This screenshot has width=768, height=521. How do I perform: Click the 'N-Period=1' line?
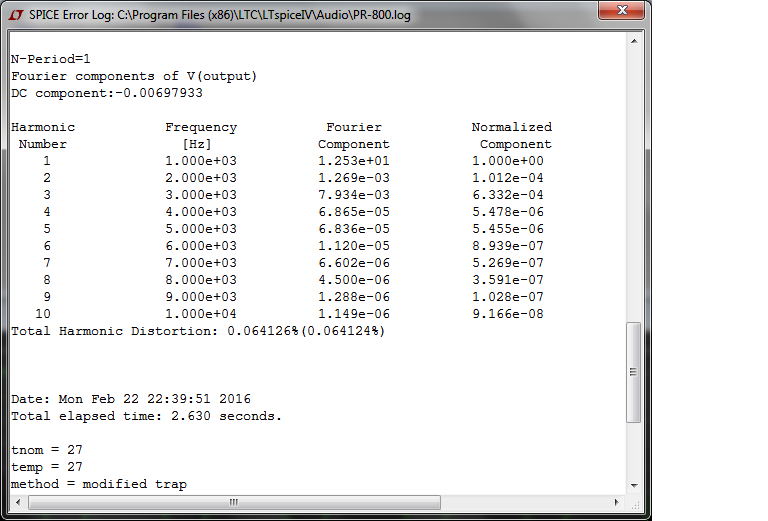click(x=50, y=59)
